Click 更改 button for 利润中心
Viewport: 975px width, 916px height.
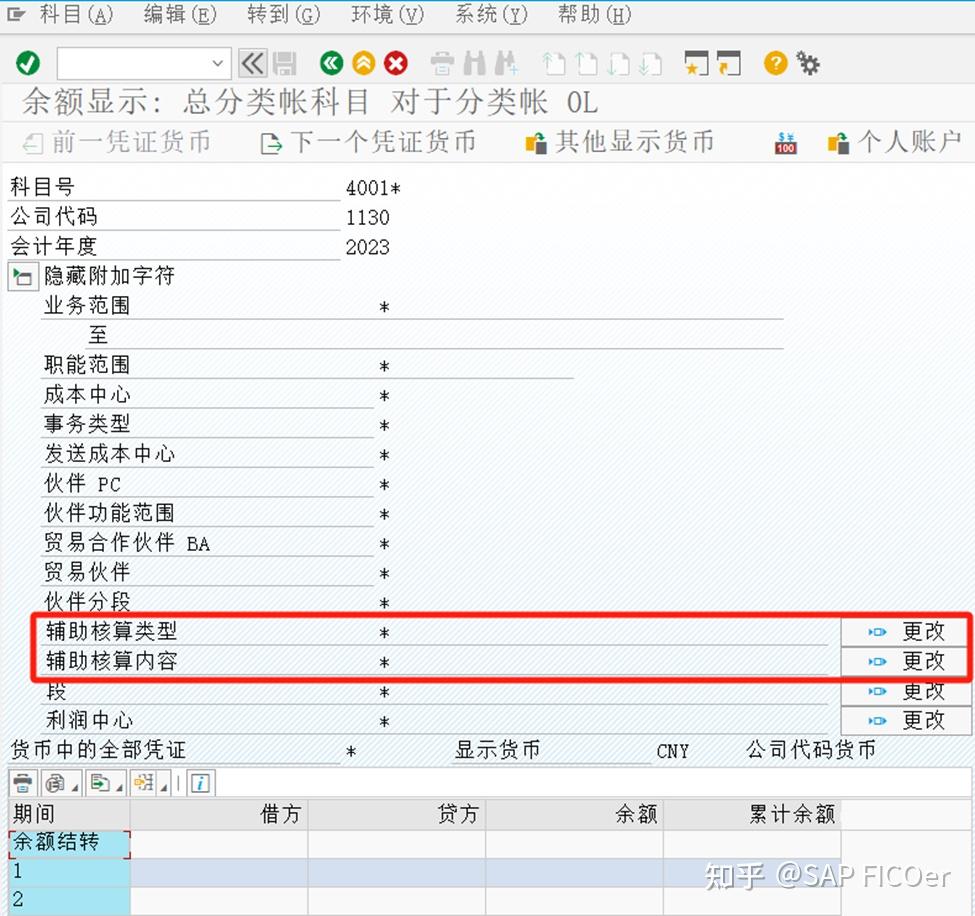click(905, 721)
